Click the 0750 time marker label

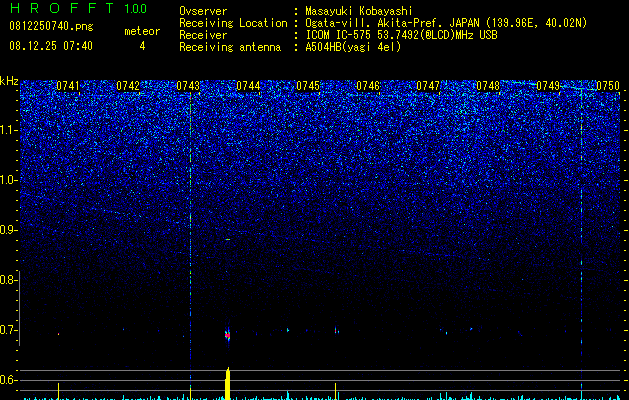pos(608,86)
